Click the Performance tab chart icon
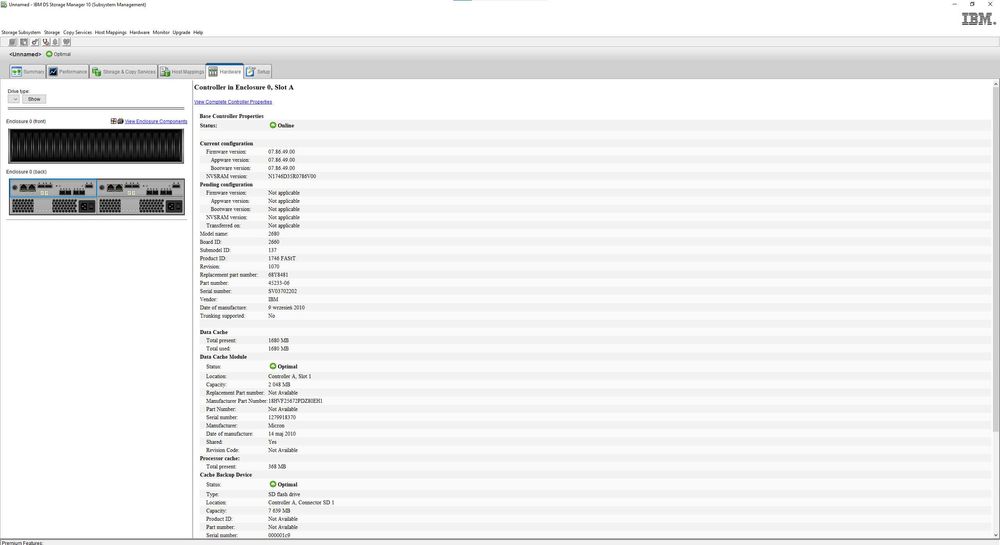This screenshot has height=545, width=1000. tap(54, 71)
